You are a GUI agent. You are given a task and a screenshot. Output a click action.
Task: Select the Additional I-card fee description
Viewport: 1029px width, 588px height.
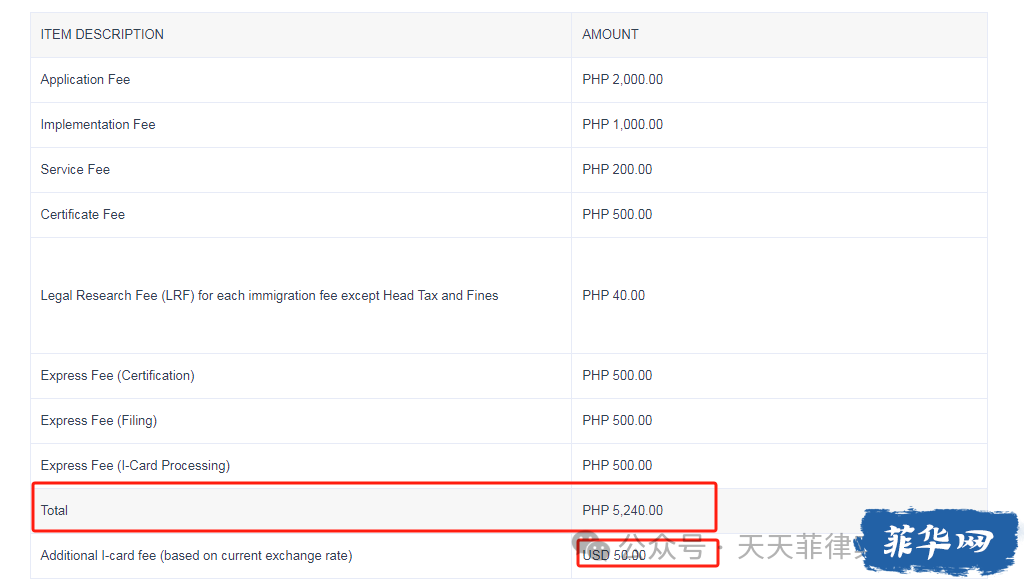pos(196,555)
